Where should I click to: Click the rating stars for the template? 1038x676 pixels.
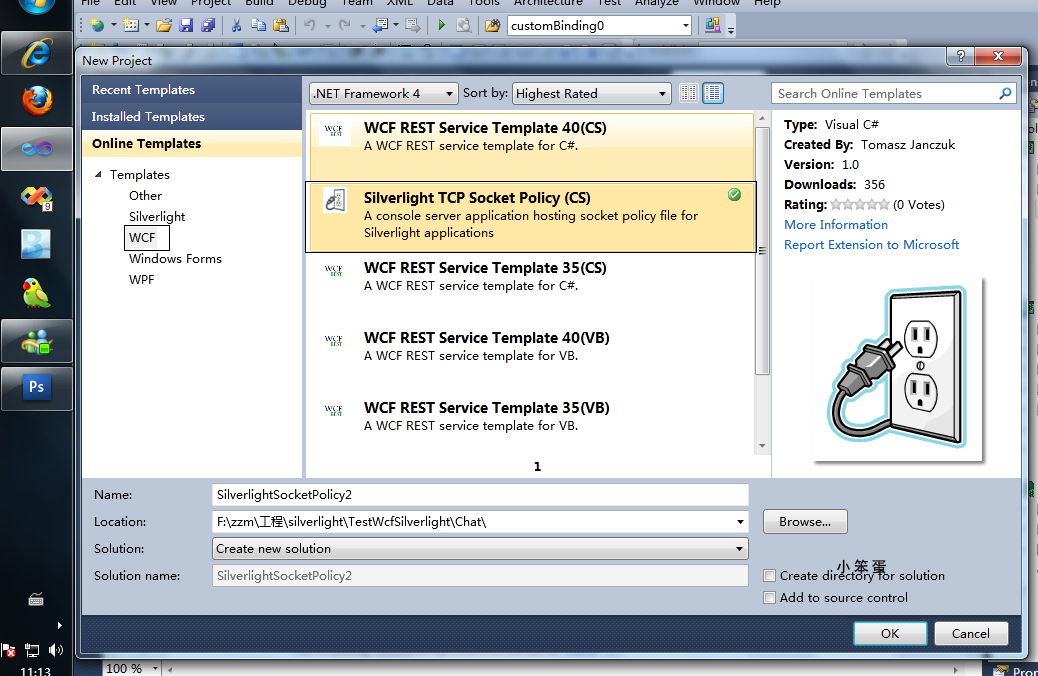click(x=859, y=205)
